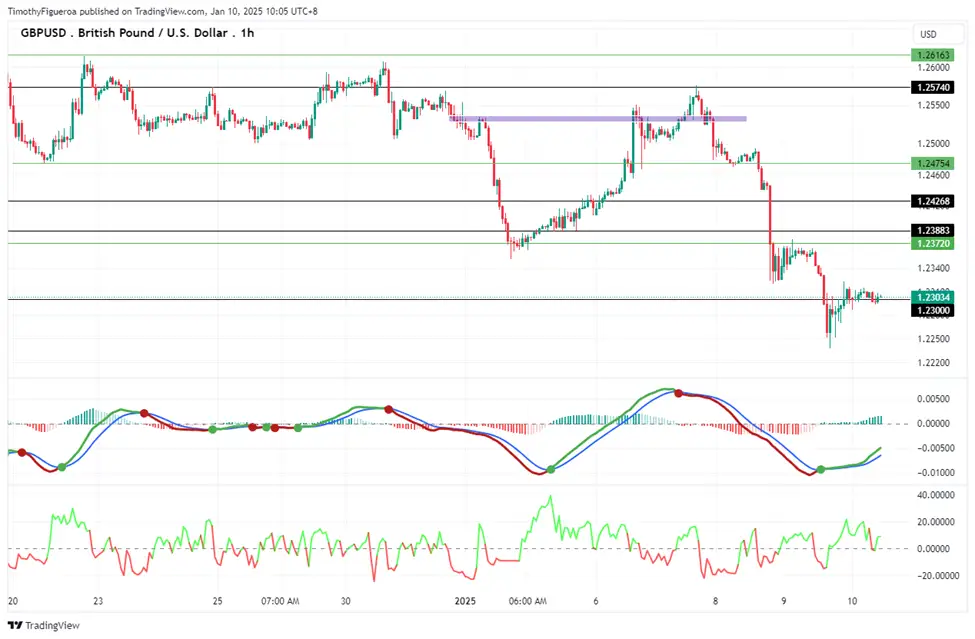
Task: Click the 9 date label on time axis
Action: 783,601
